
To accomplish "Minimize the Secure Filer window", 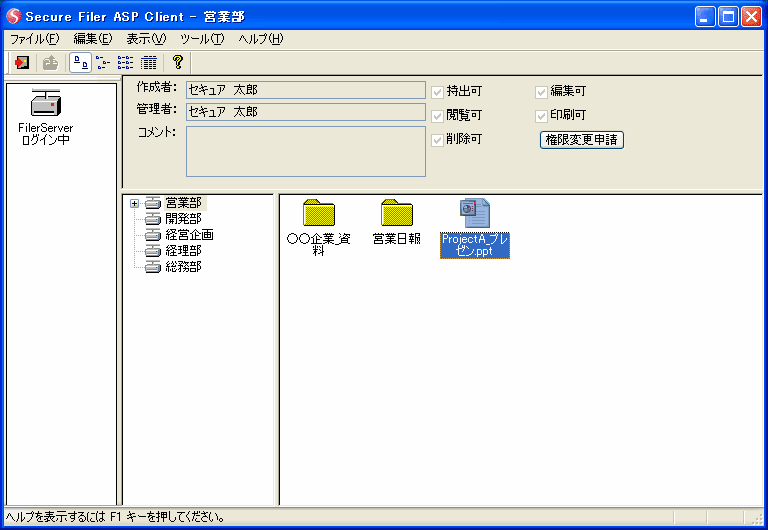I will (705, 17).
